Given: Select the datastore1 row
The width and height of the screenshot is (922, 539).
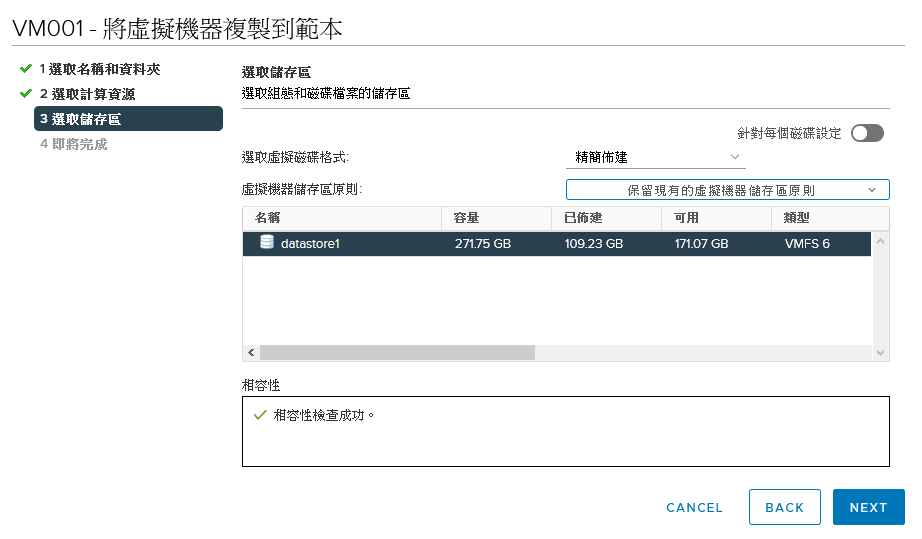Looking at the screenshot, I should 556,243.
